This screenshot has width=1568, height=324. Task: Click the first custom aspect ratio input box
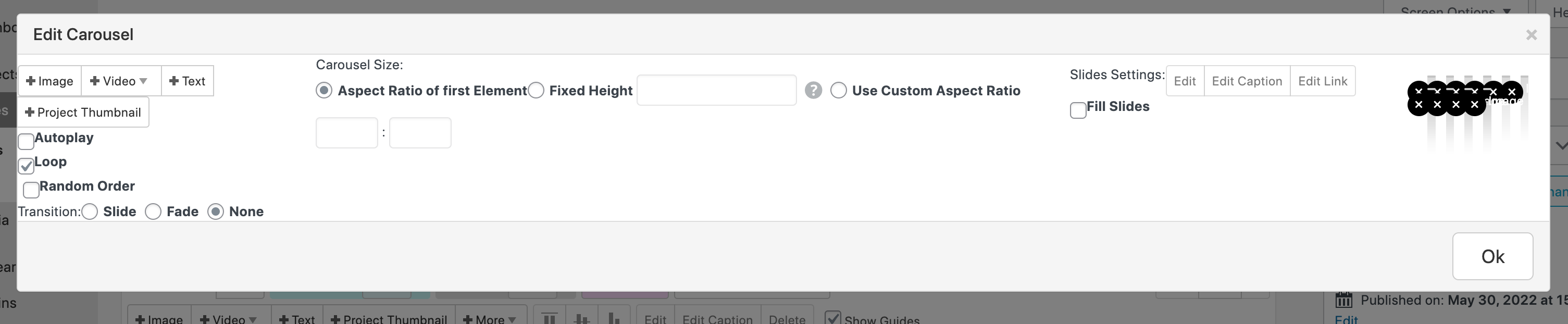pyautogui.click(x=346, y=133)
